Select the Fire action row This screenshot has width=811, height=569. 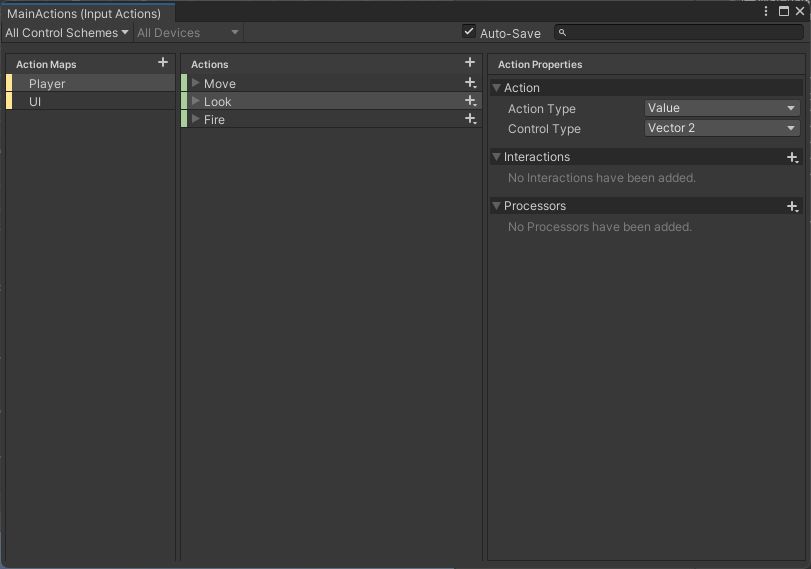(x=331, y=119)
